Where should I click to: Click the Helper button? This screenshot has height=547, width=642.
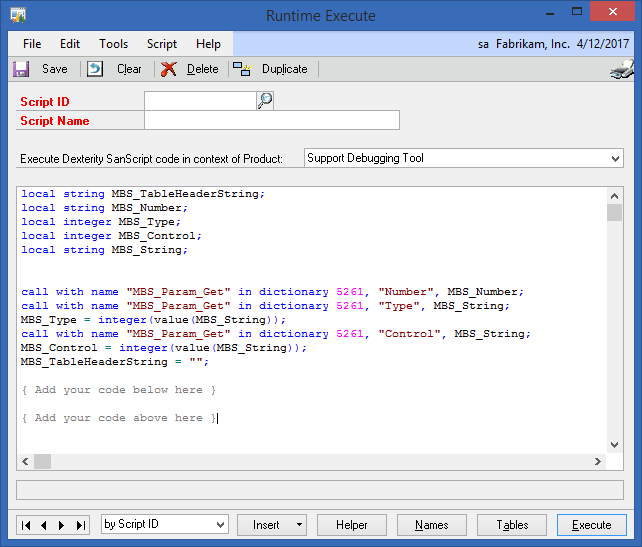tap(352, 525)
